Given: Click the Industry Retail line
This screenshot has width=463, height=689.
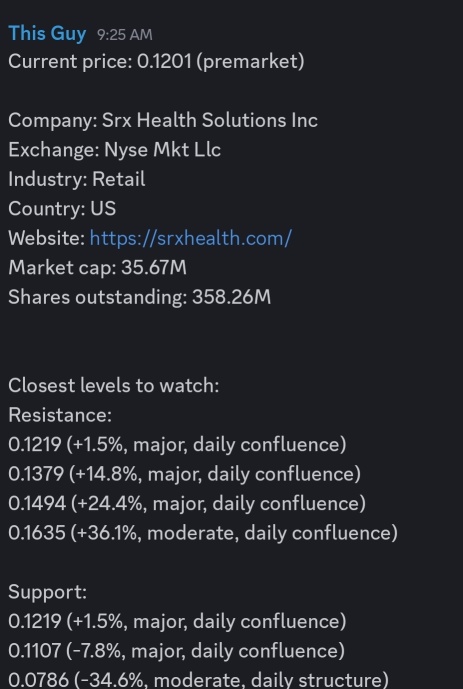Looking at the screenshot, I should pyautogui.click(x=77, y=179).
